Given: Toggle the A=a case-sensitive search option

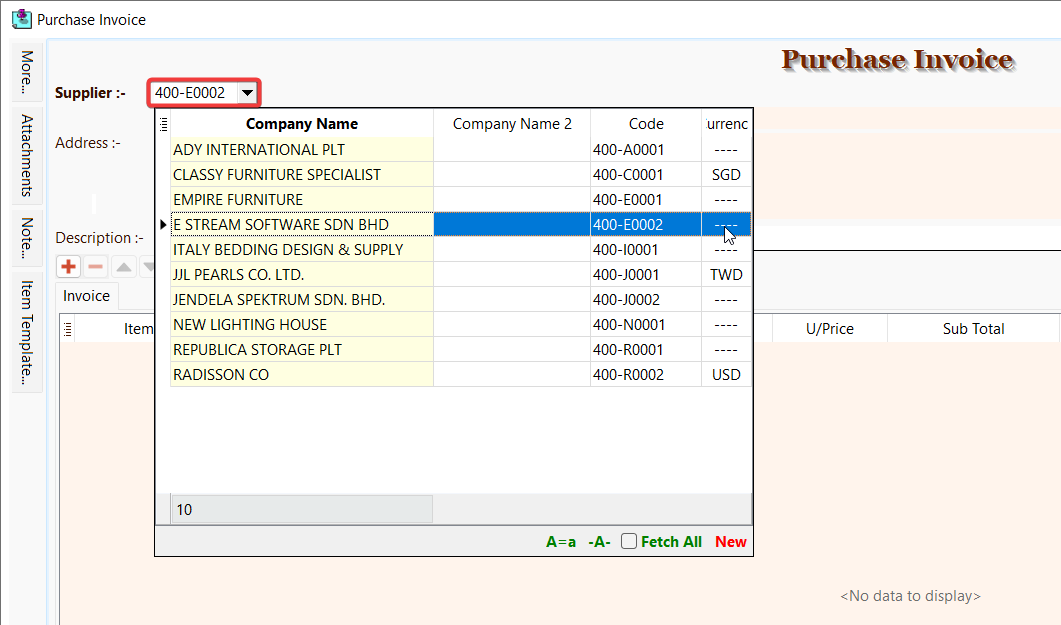Looking at the screenshot, I should coord(560,542).
